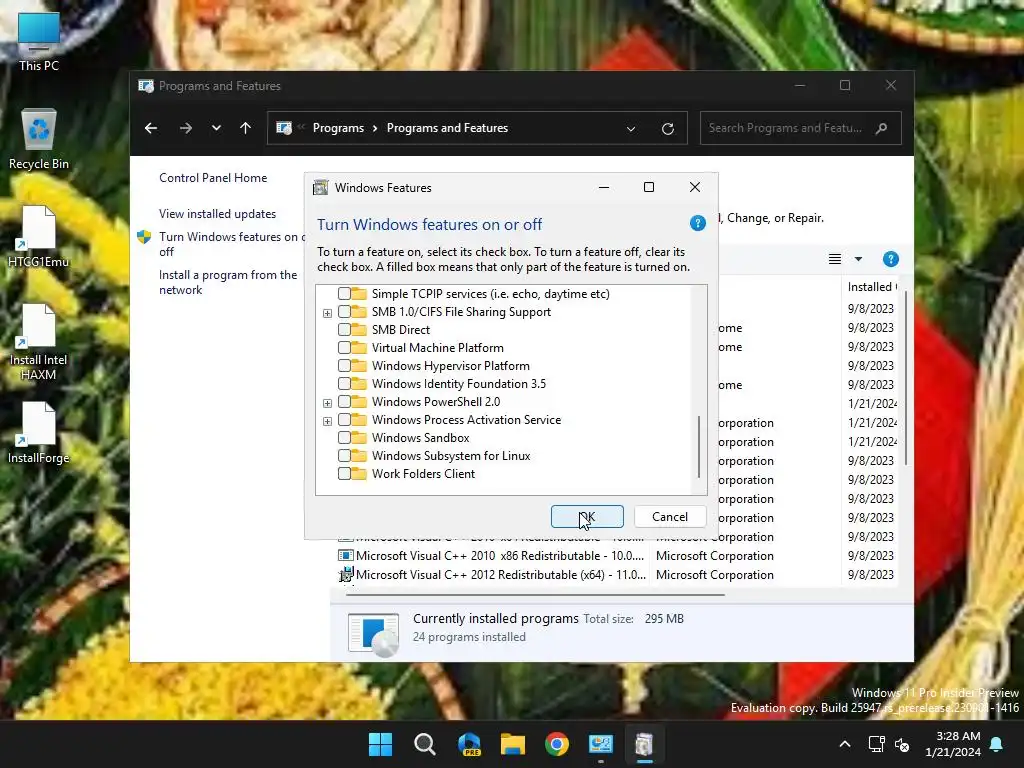This screenshot has width=1024, height=768.
Task: Check Windows Identity Foundation 3.5
Action: tap(344, 383)
